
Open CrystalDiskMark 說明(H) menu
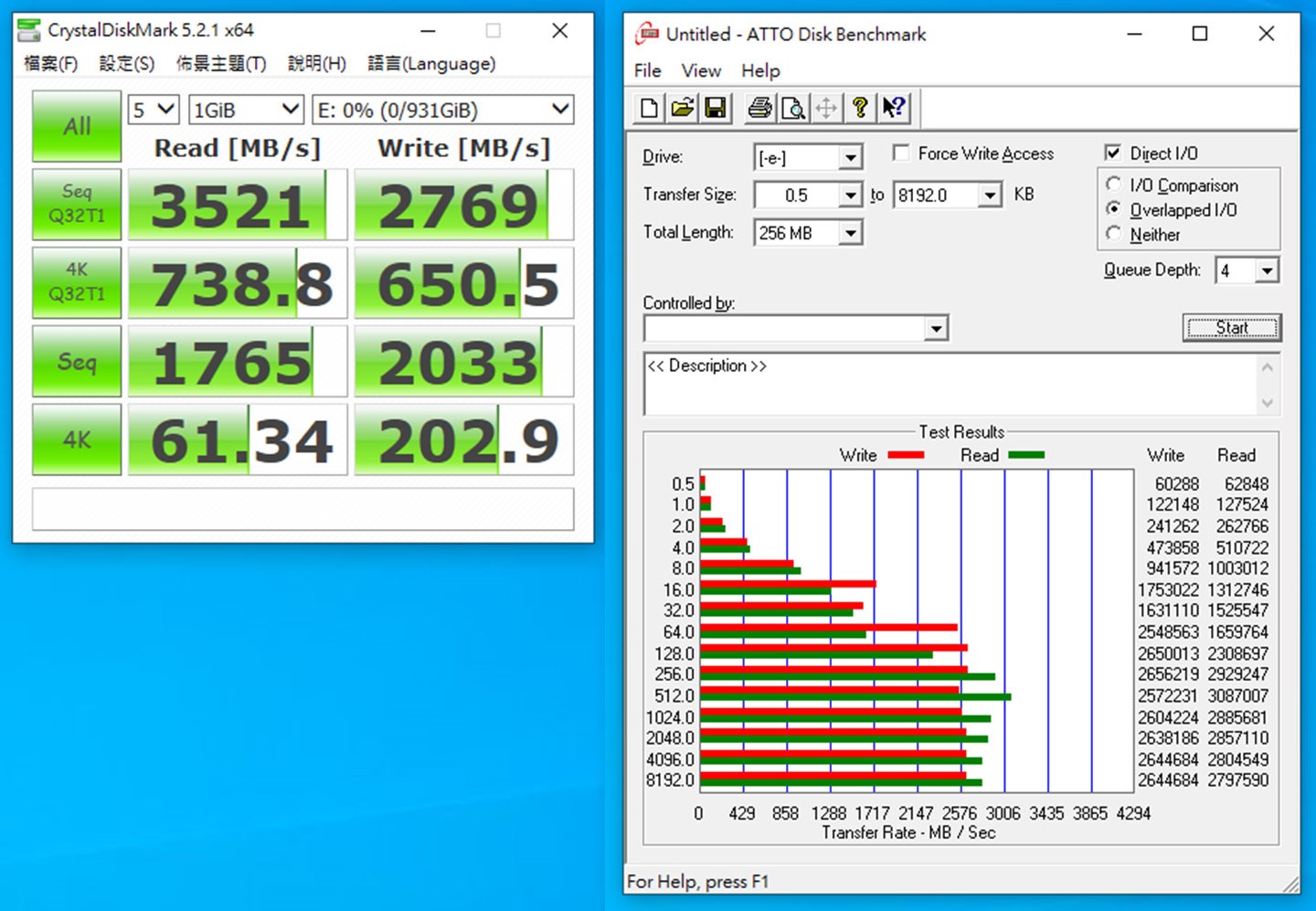317,63
